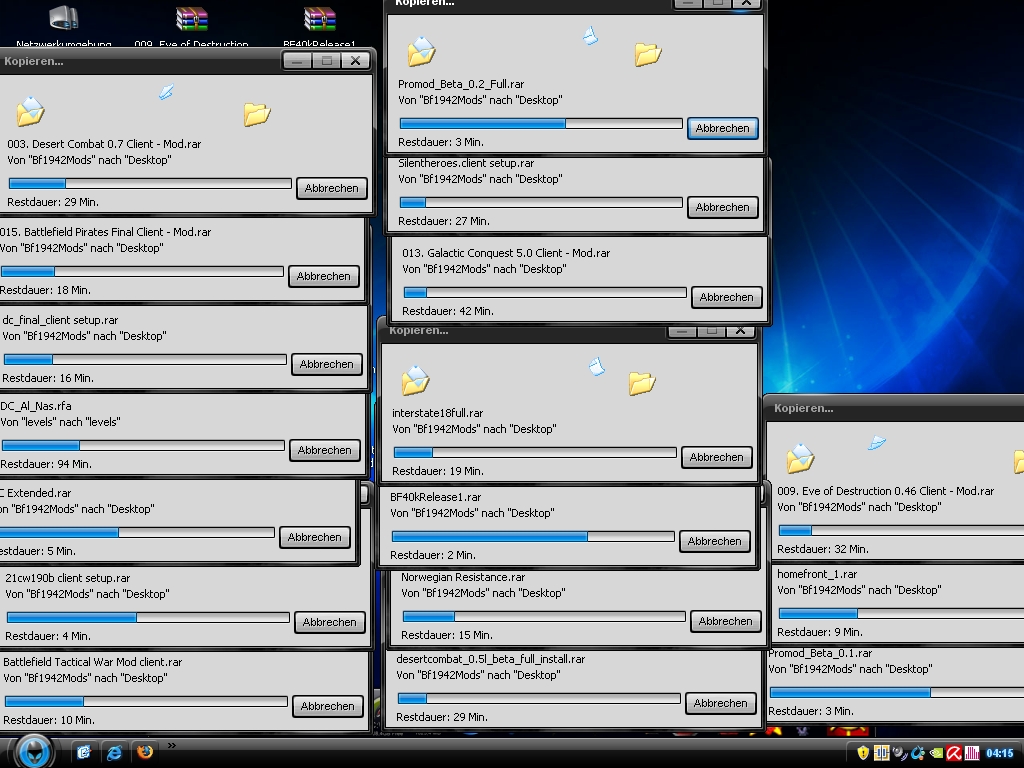Click progress bar of BF40kRelease1.rar copy
The height and width of the screenshot is (768, 1024).
tap(533, 536)
